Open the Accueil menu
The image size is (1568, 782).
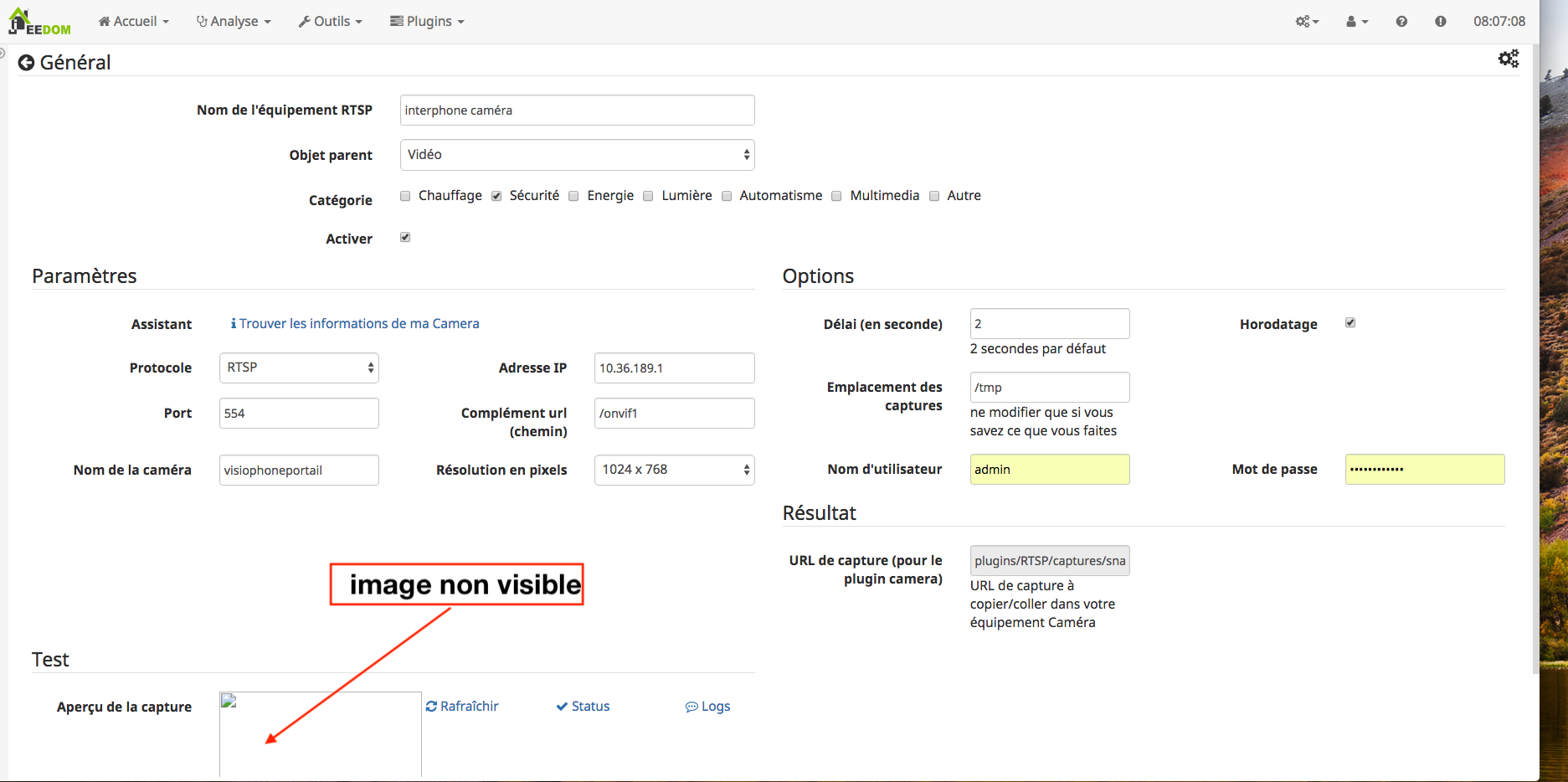click(x=134, y=22)
